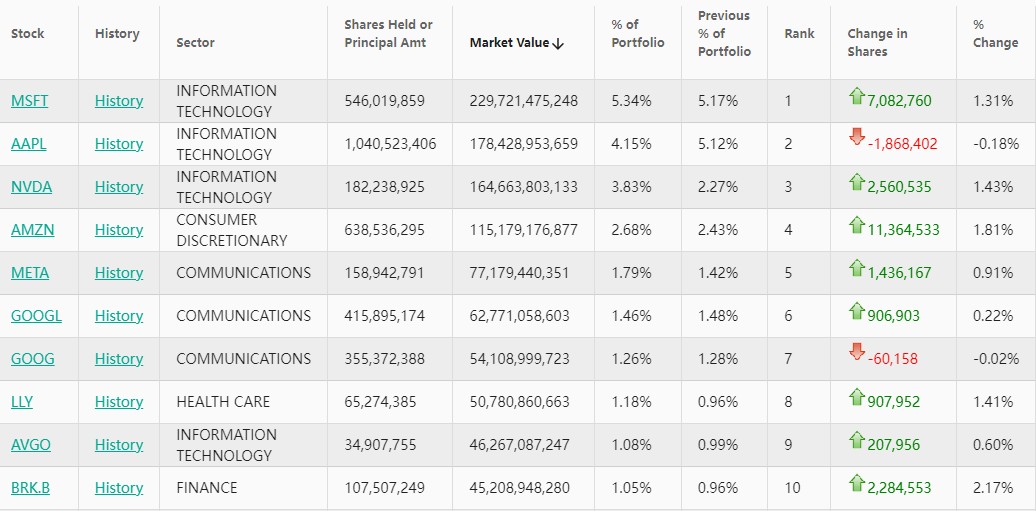Viewport: 1036px width, 511px height.
Task: Open the AVGO ticker link
Action: coord(31,445)
